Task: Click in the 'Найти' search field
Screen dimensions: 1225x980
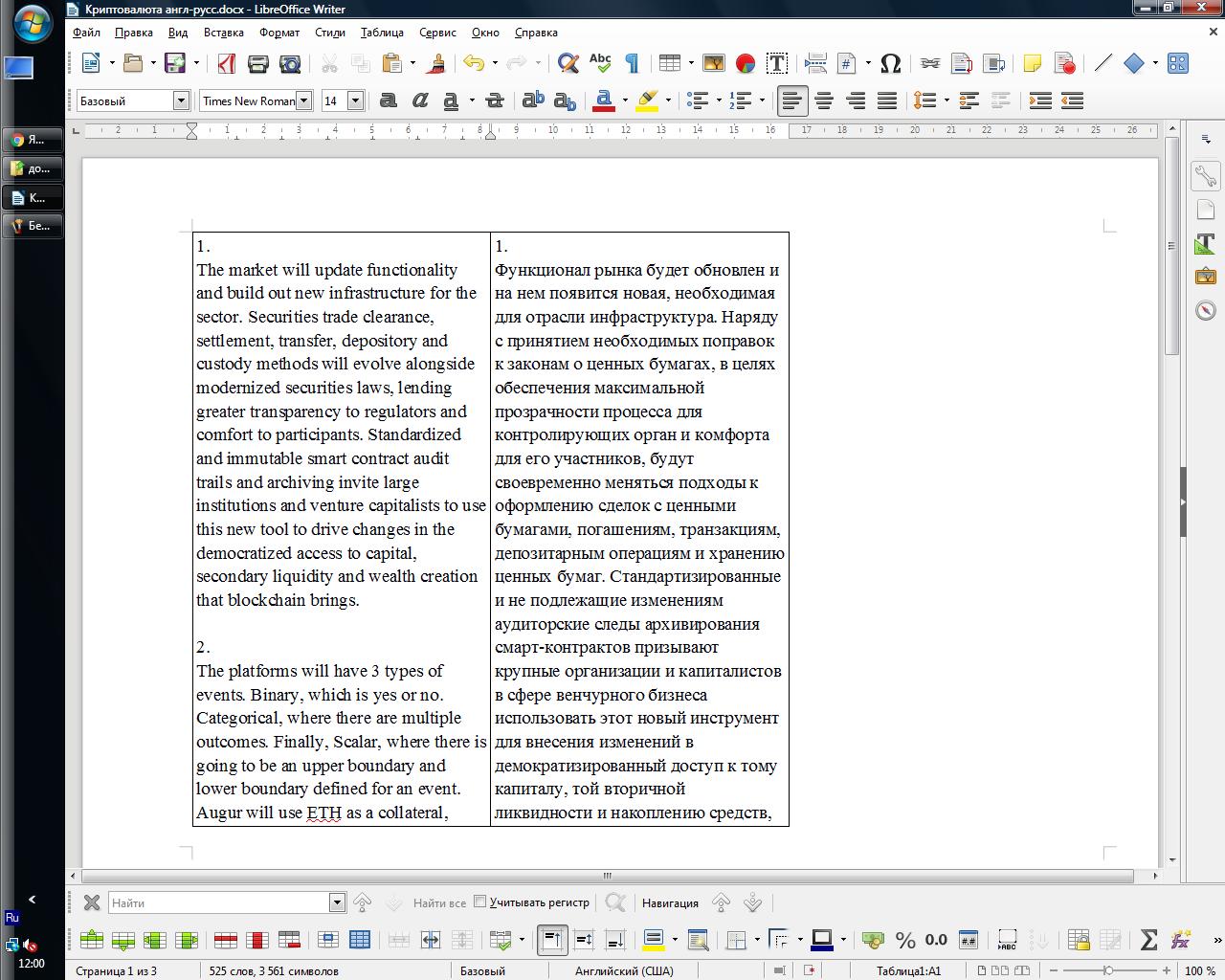Action: pos(218,902)
